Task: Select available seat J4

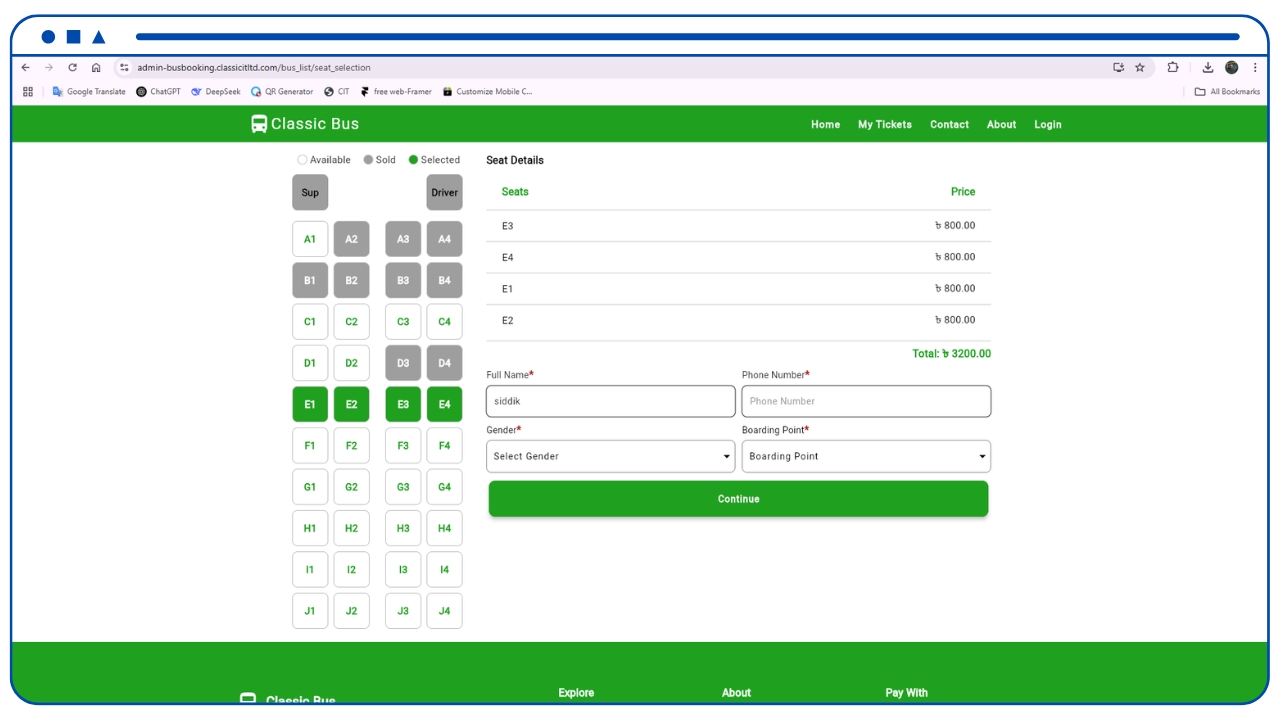Action: click(444, 611)
